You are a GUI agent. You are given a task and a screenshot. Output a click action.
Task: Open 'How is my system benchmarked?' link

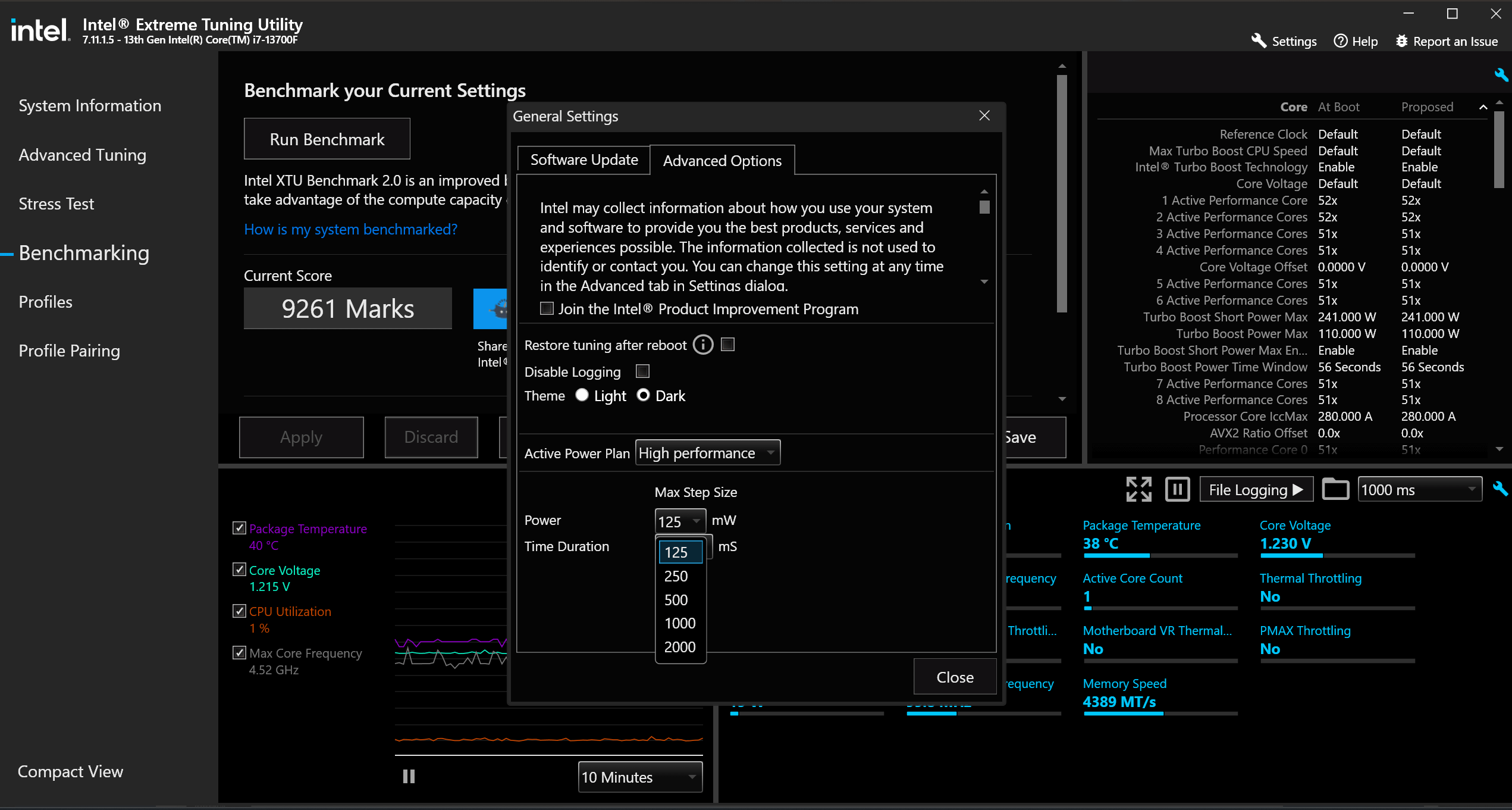coord(350,230)
